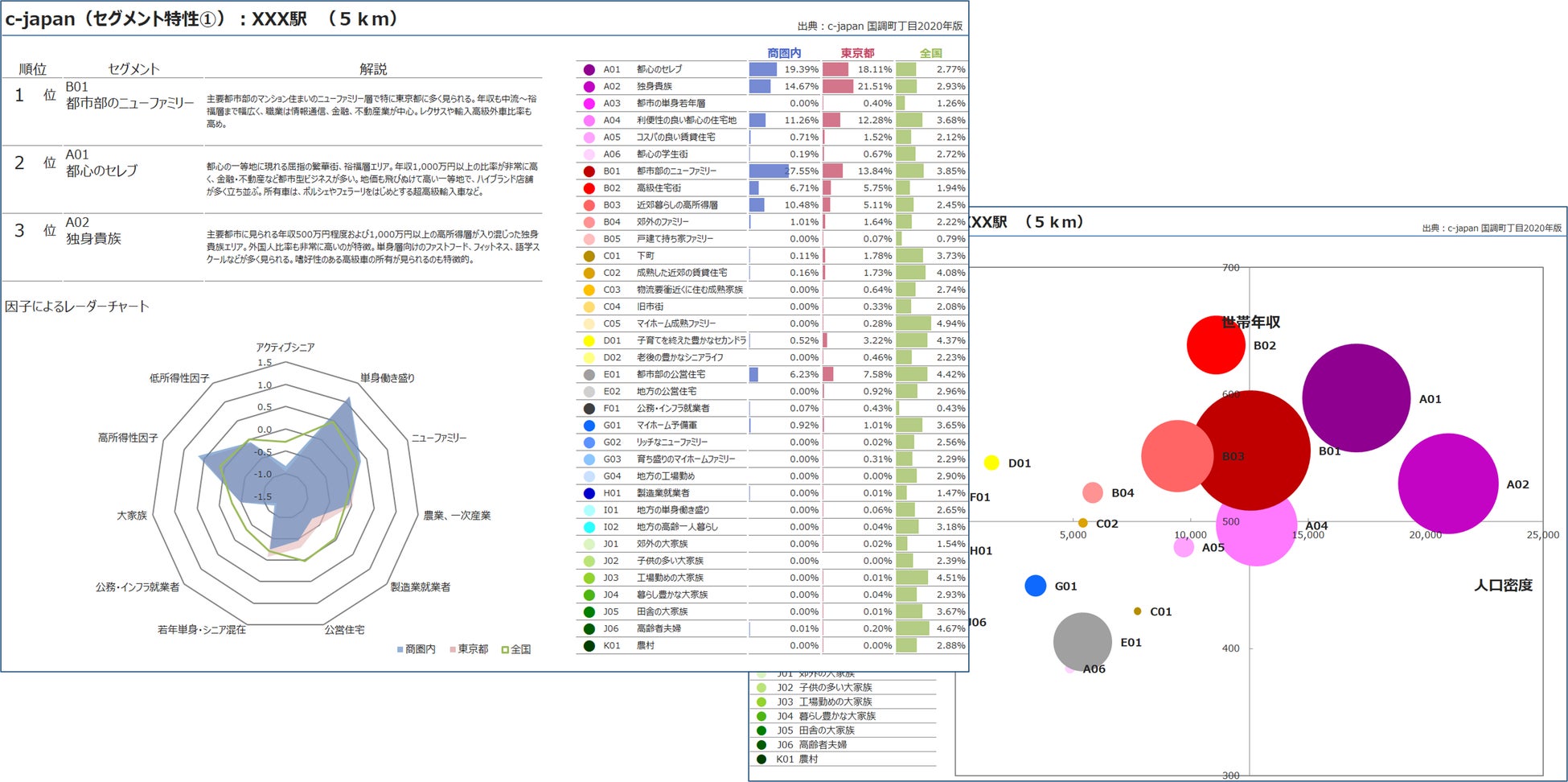Viewport: 1568px width, 782px height.
Task: Select the magenta A02 bubble in scatter chart
Action: click(x=1448, y=484)
